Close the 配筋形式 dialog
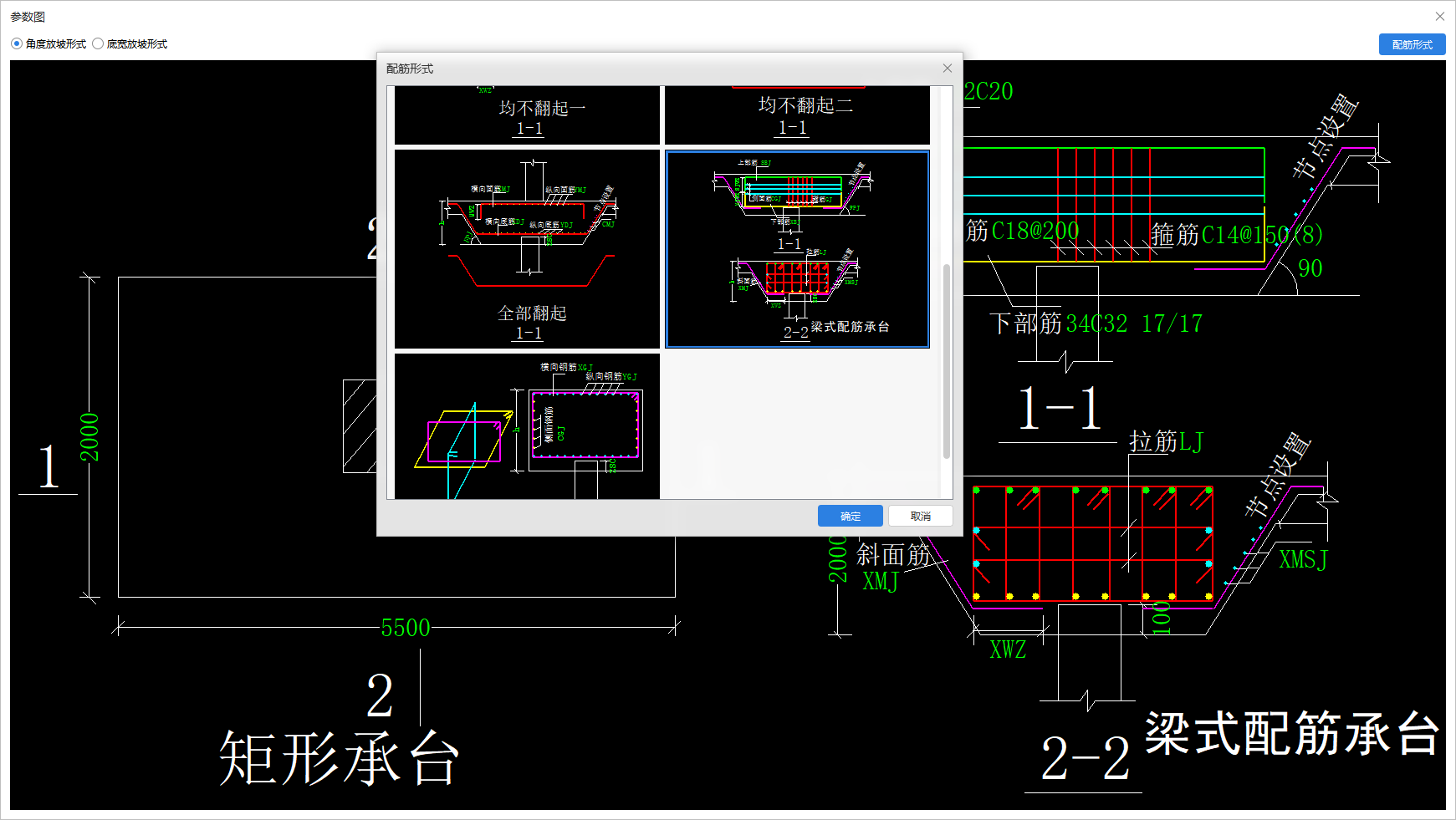 (x=948, y=69)
